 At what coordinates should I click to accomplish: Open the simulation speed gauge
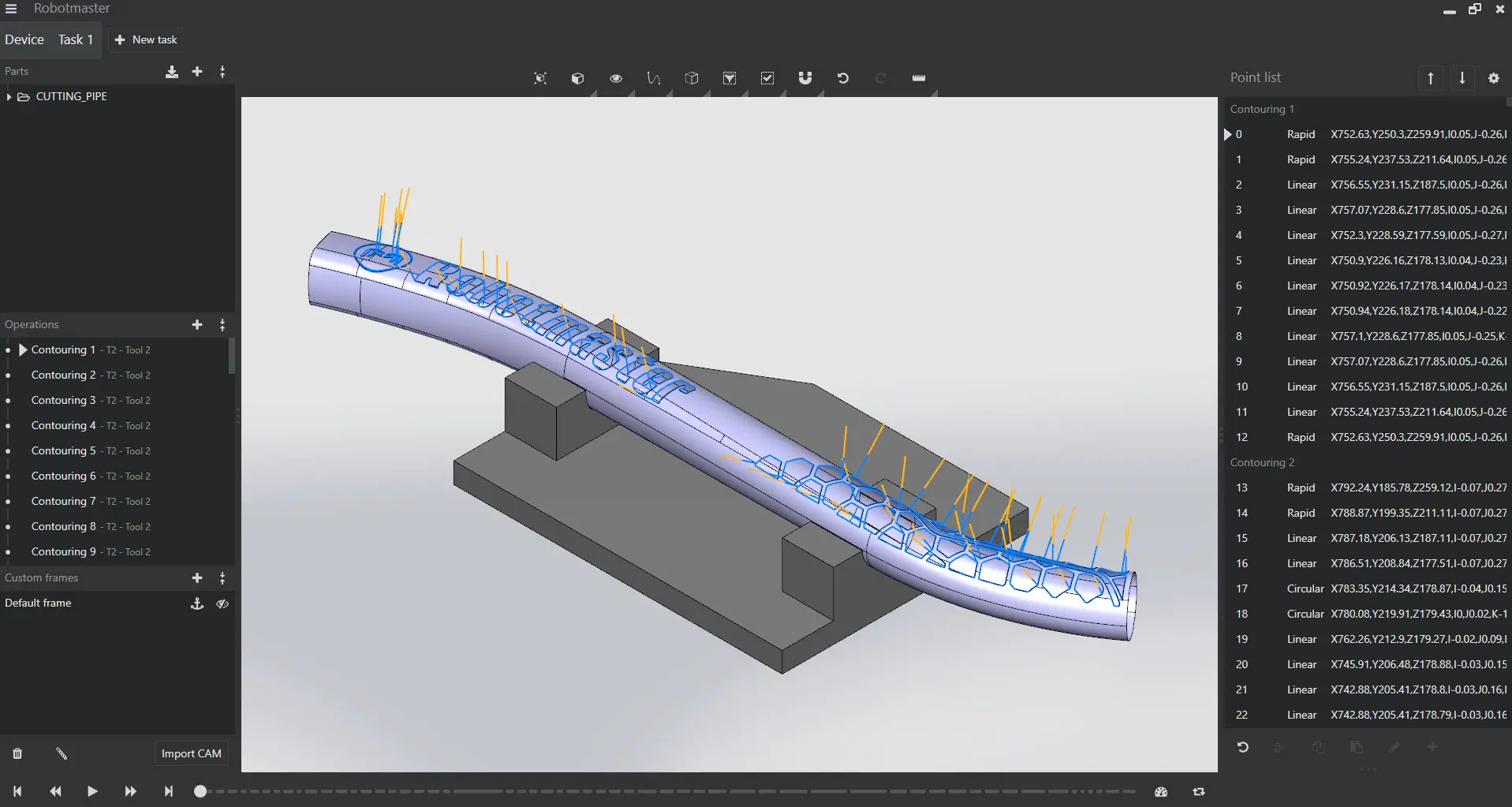pyautogui.click(x=1160, y=792)
